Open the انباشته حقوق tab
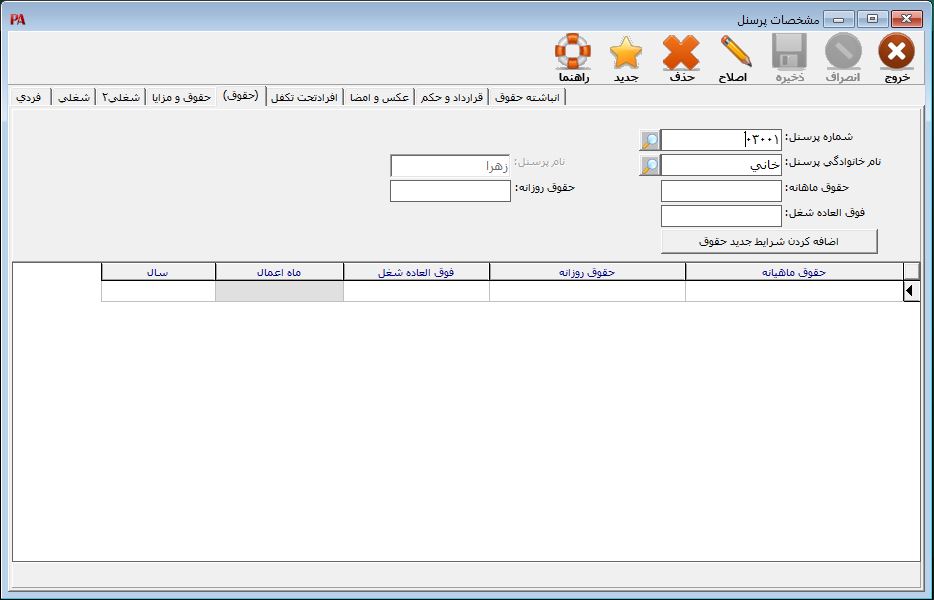This screenshot has width=934, height=600. (529, 97)
